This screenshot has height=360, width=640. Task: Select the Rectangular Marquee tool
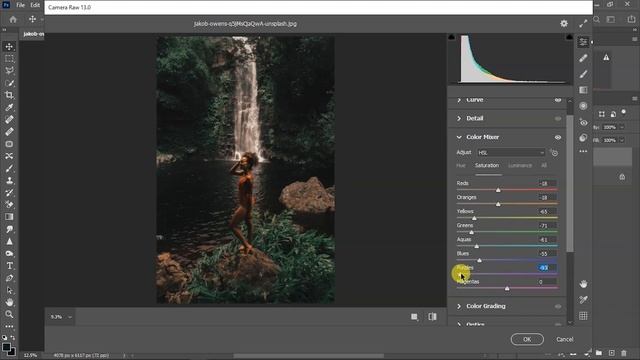[9, 59]
